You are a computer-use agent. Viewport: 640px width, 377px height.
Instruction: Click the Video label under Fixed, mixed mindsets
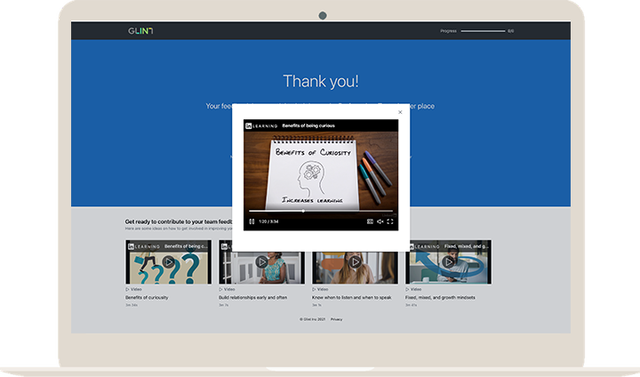[x=413, y=289]
